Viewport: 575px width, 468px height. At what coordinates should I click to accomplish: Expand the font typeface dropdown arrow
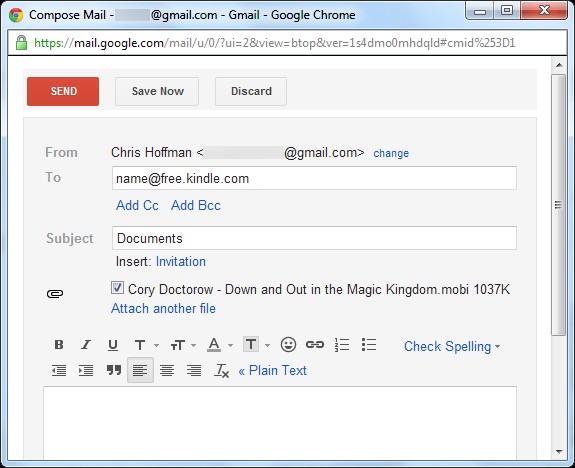point(157,345)
